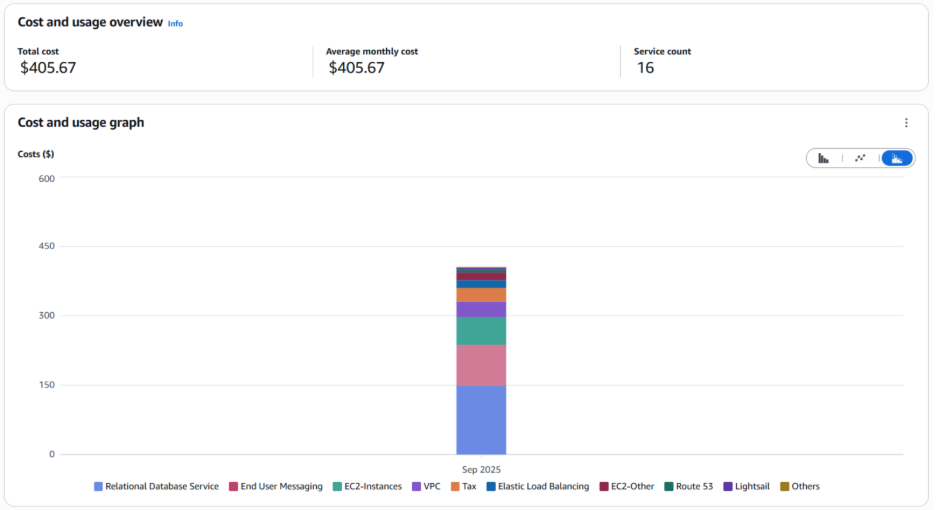
Task: Click the Lightsail legend color square
Action: pos(728,487)
